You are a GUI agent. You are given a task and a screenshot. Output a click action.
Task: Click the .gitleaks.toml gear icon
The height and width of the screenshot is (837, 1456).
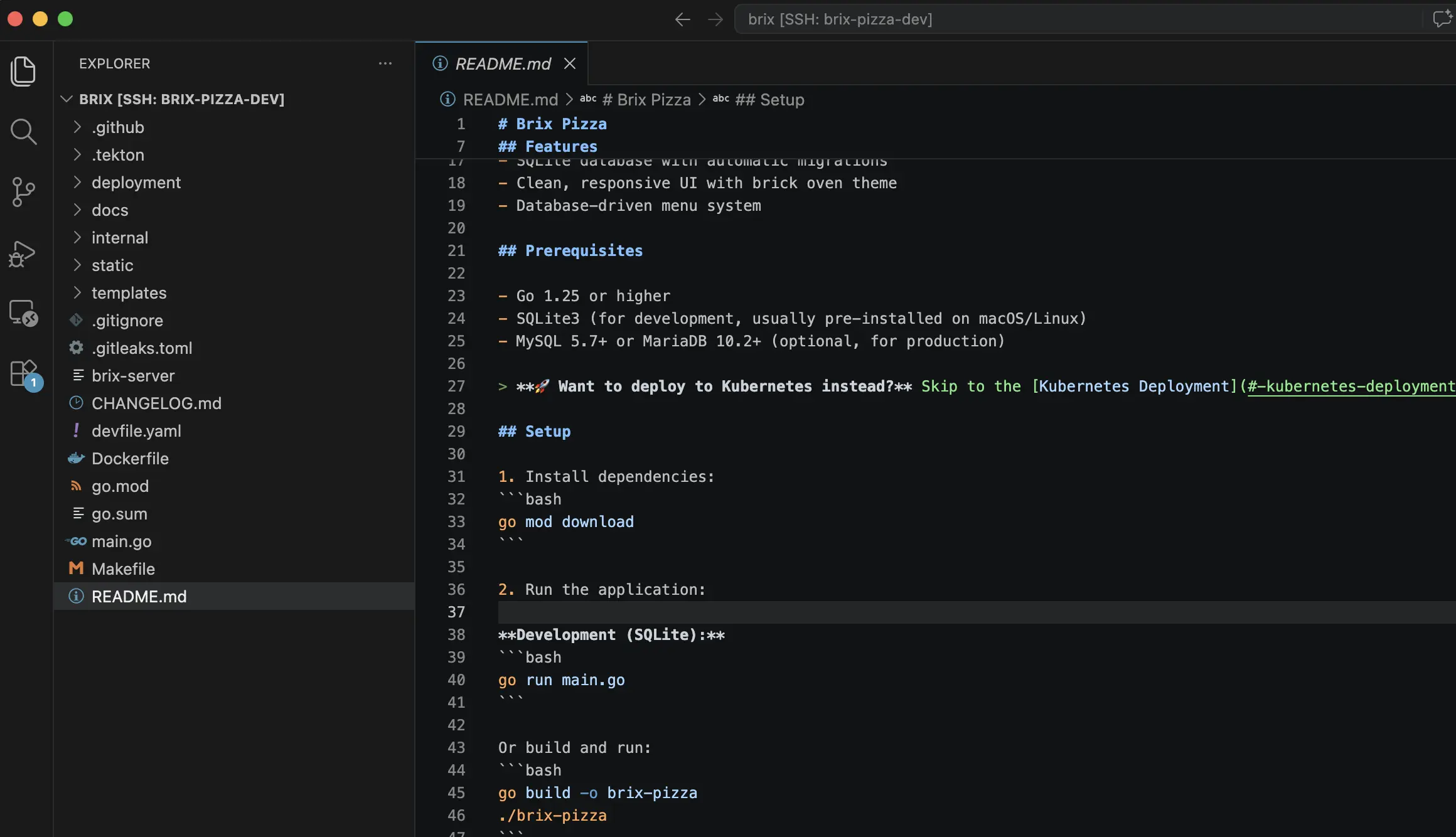[76, 348]
